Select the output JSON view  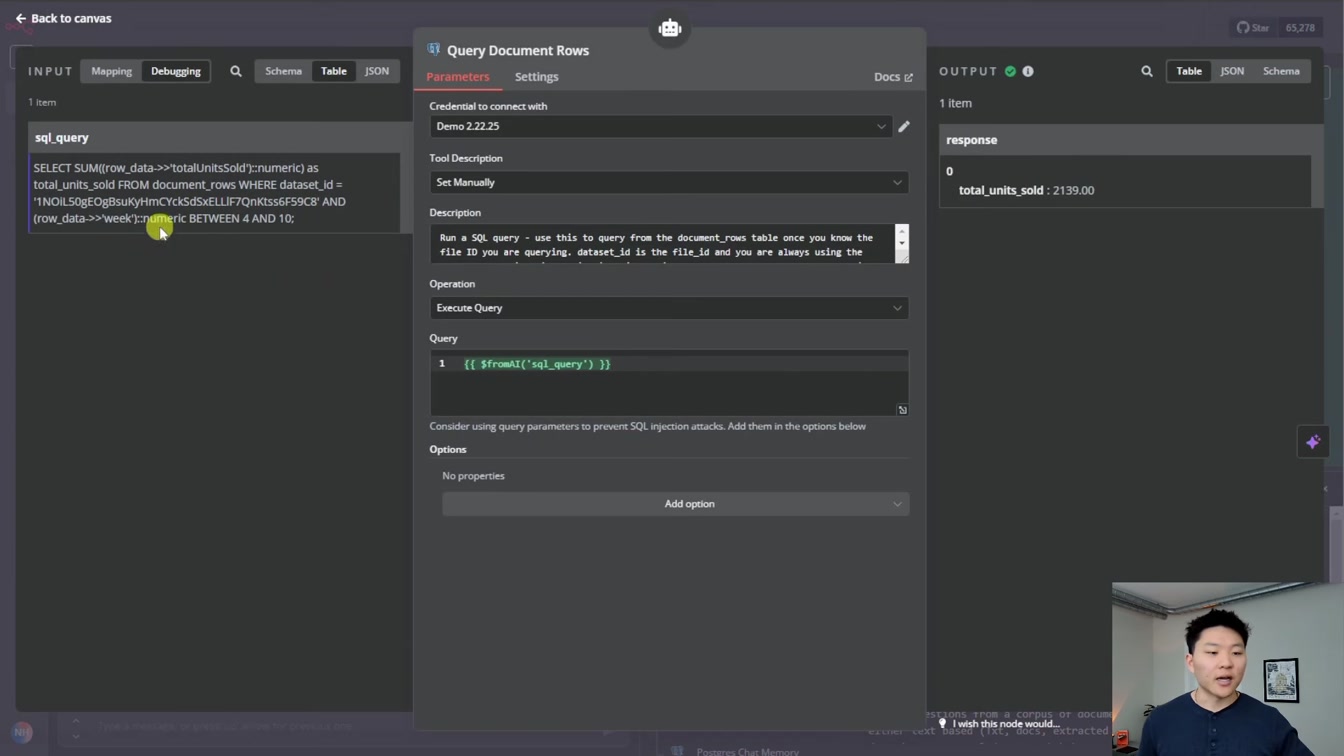(1232, 71)
